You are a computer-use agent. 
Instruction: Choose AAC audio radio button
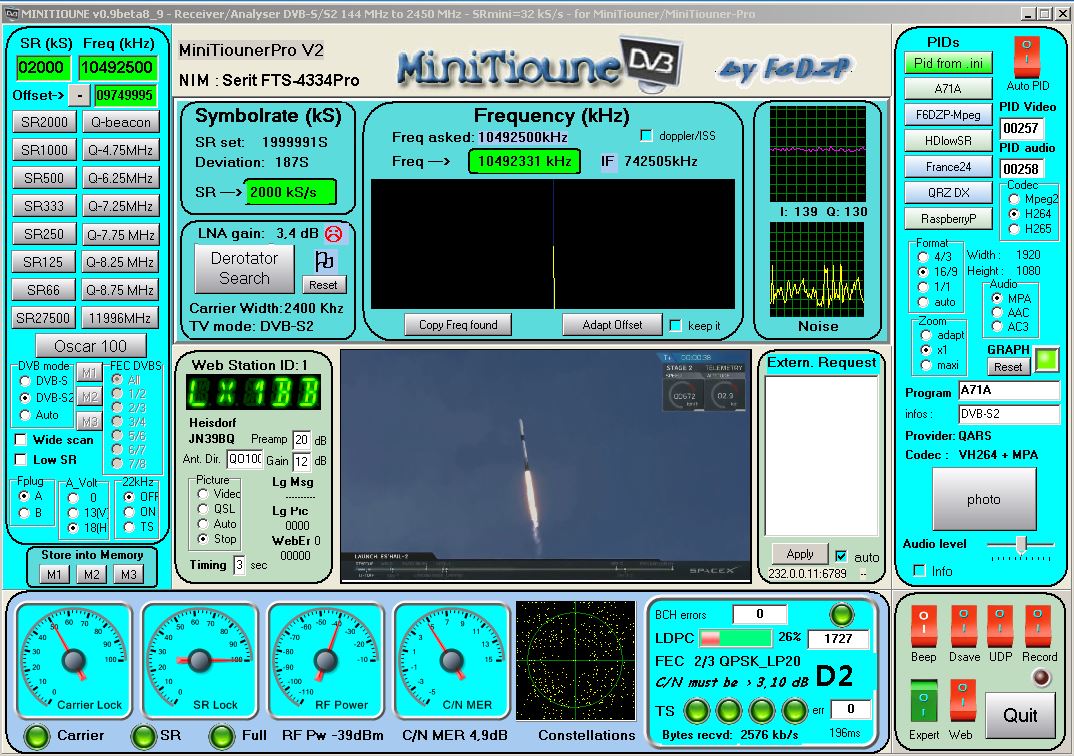click(997, 313)
